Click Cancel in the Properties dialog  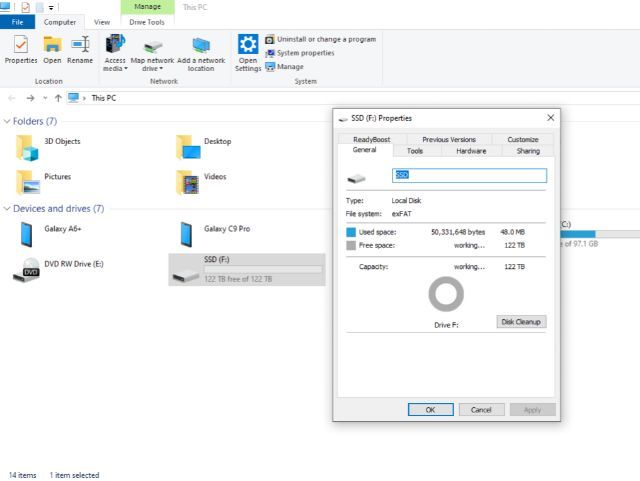click(481, 410)
